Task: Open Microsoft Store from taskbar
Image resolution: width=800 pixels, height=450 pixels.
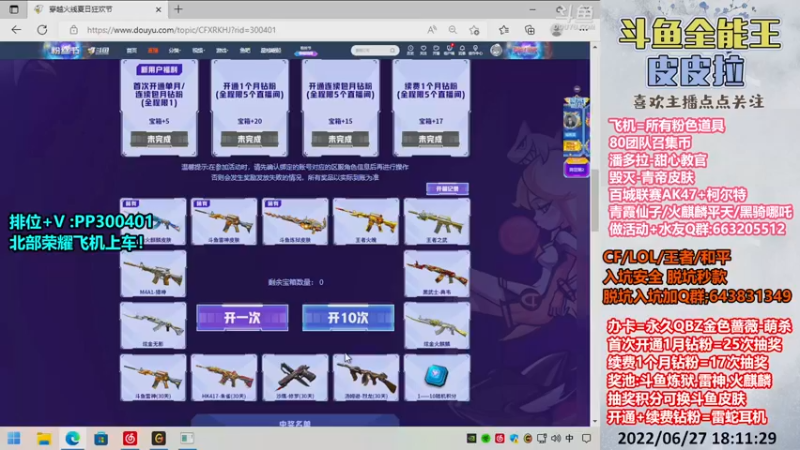Action: 101,438
